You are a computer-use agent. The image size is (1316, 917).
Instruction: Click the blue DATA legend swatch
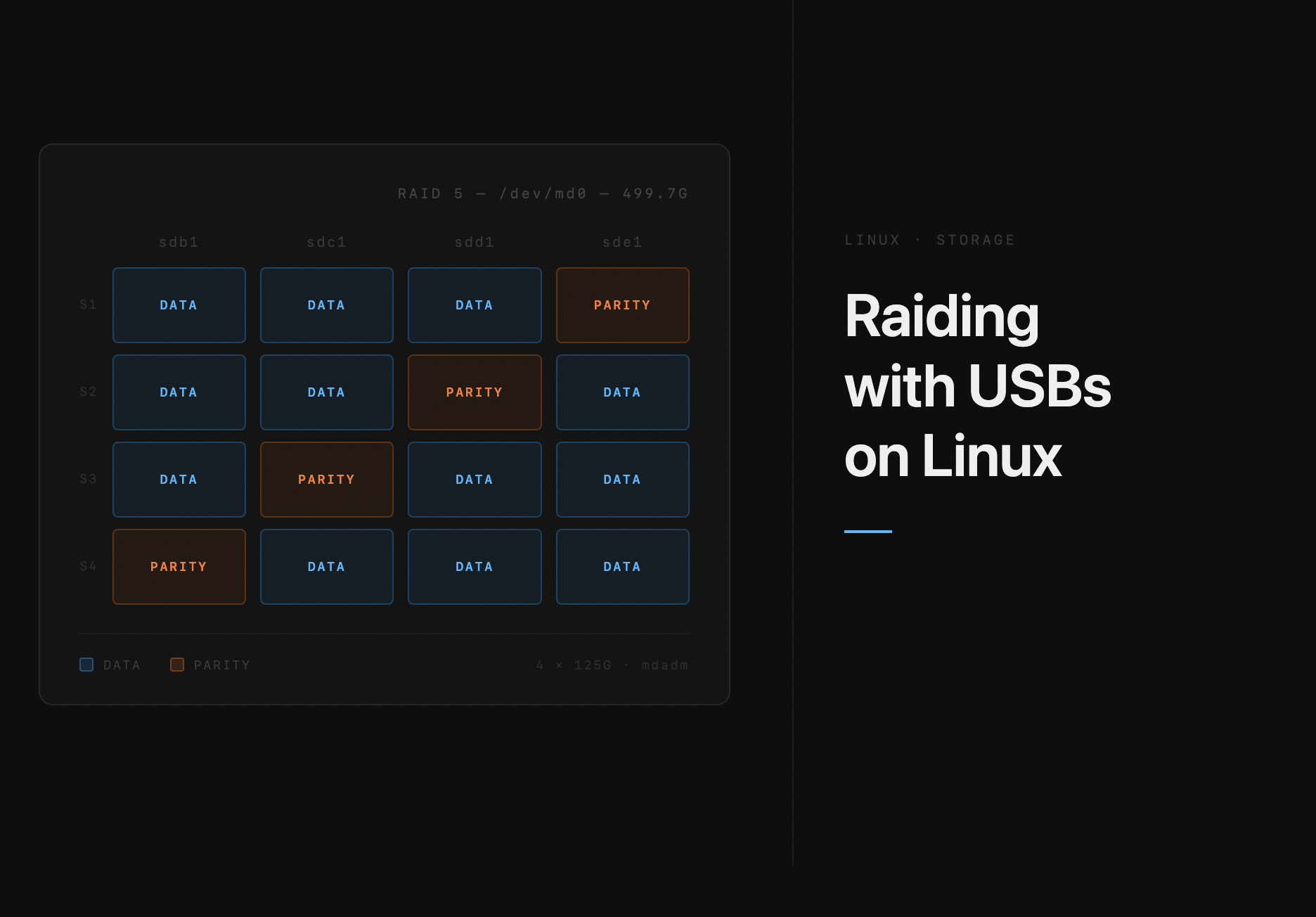pos(86,665)
